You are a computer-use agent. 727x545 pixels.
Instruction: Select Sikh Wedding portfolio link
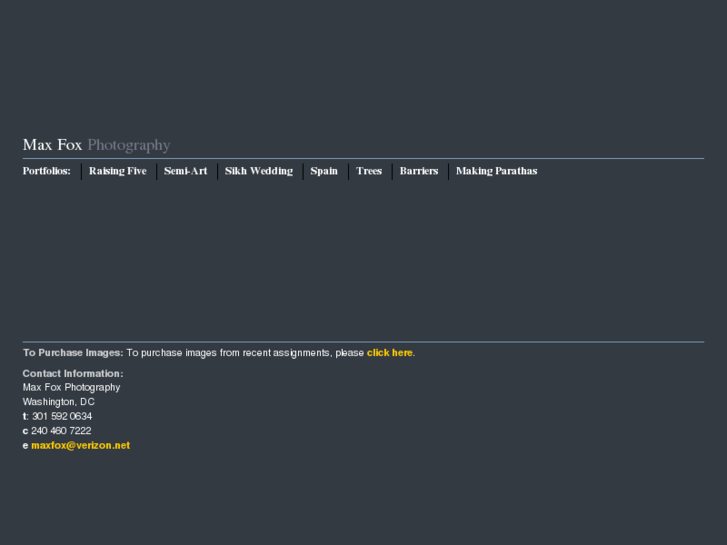pos(259,171)
